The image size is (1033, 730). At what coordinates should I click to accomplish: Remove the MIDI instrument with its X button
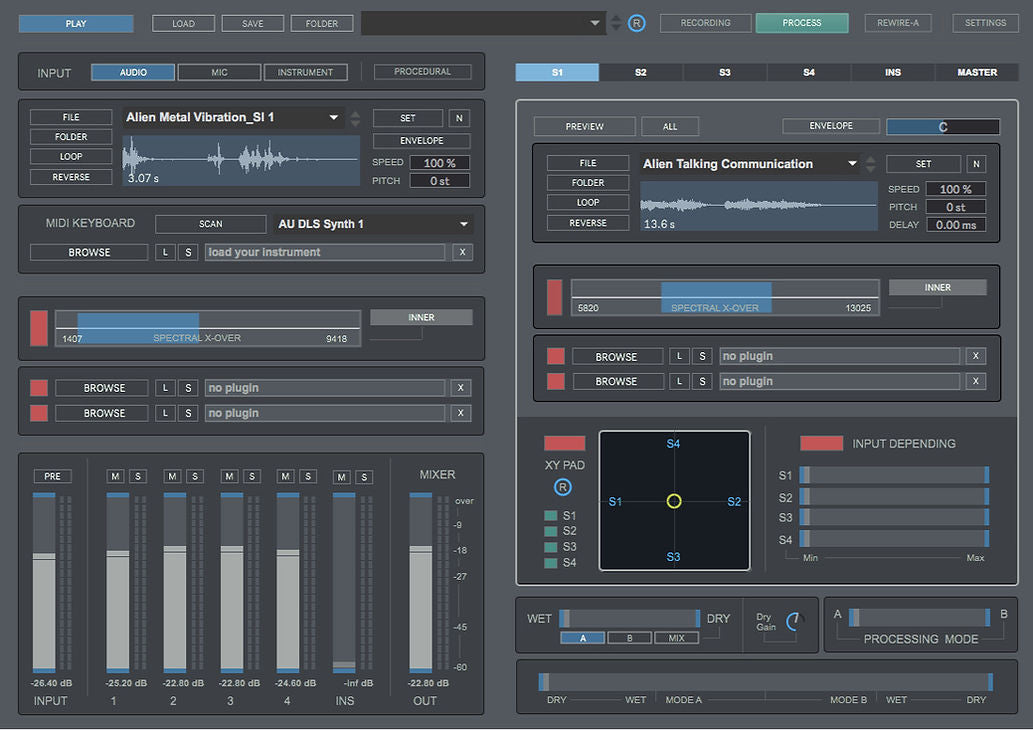pyautogui.click(x=461, y=252)
